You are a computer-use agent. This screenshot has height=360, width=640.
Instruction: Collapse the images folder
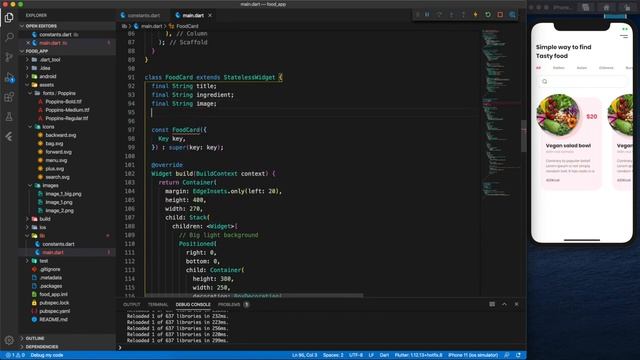[50, 185]
